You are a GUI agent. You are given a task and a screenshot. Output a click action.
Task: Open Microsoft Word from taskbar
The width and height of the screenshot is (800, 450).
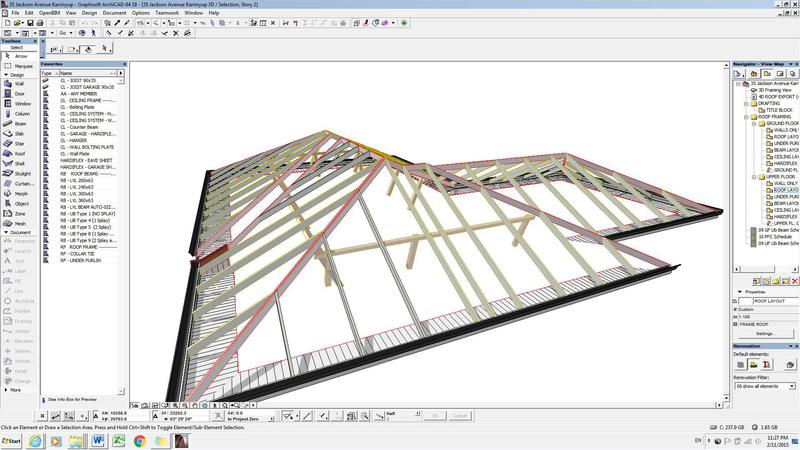coord(98,441)
